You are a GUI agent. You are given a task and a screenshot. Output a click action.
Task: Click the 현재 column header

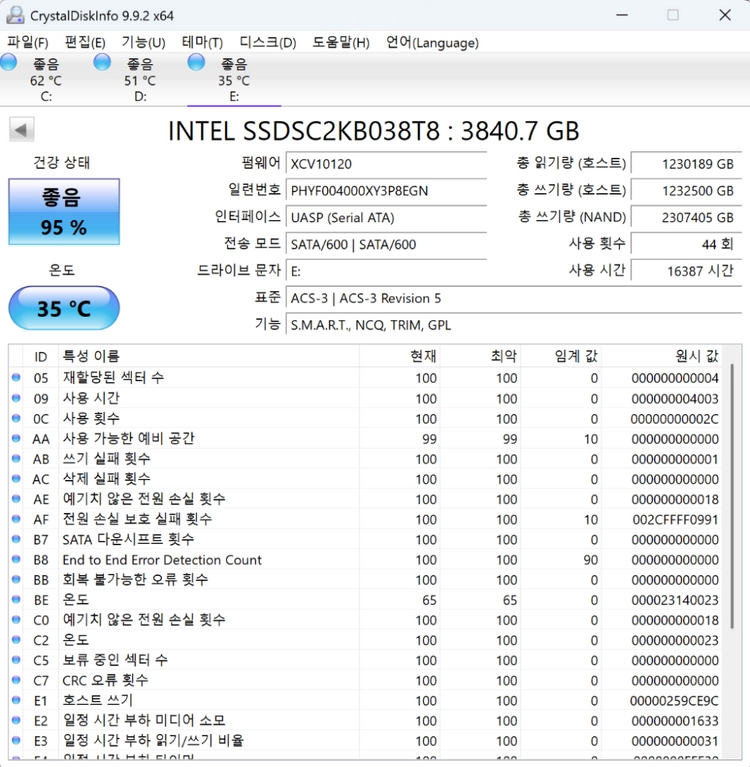click(400, 356)
